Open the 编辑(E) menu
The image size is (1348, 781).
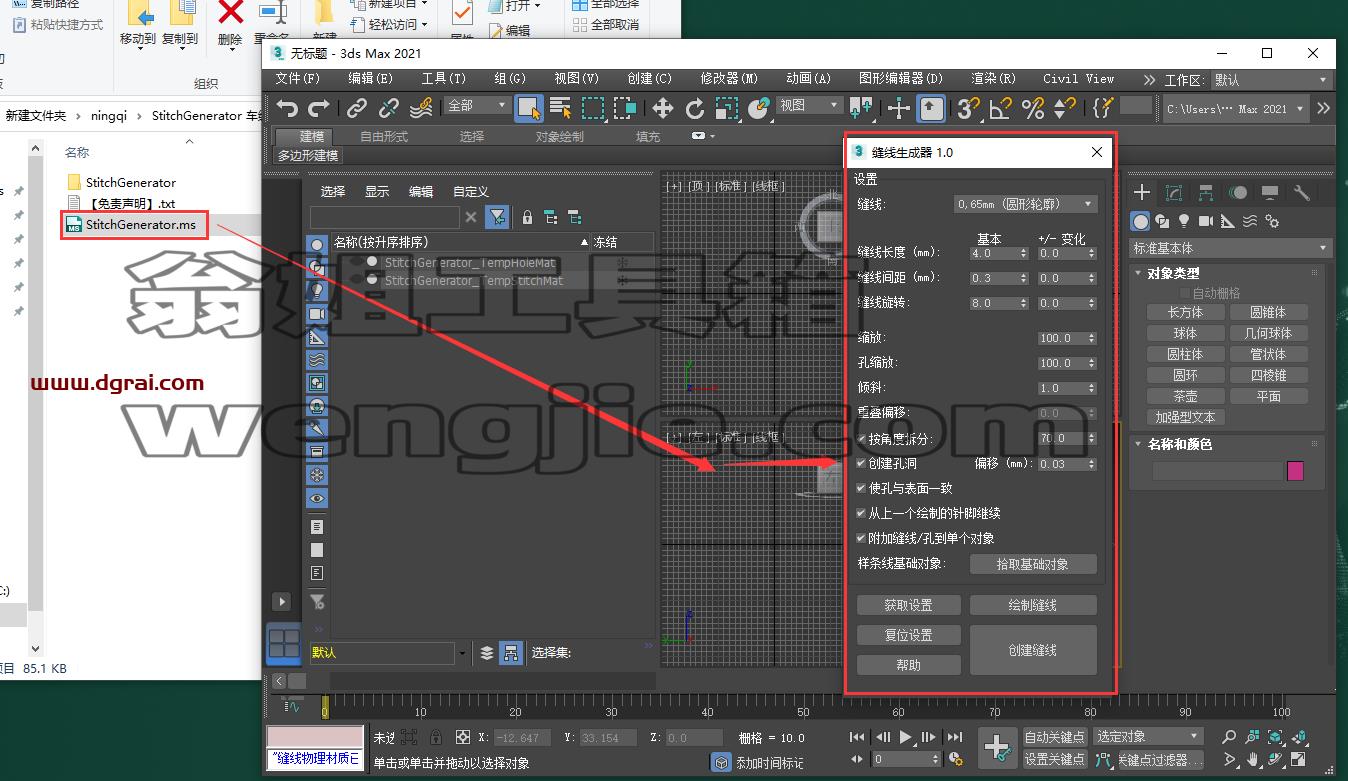(x=370, y=78)
